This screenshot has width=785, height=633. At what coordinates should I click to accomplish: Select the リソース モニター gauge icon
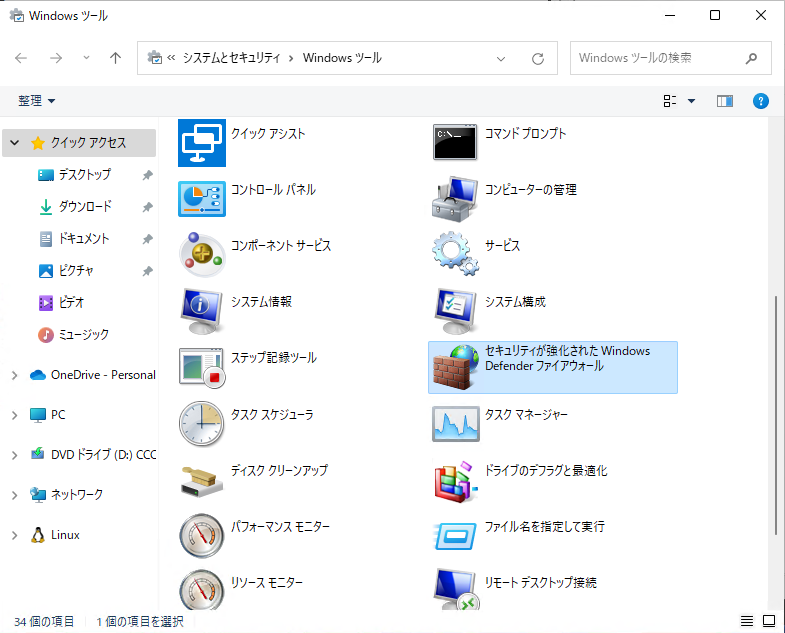[202, 590]
